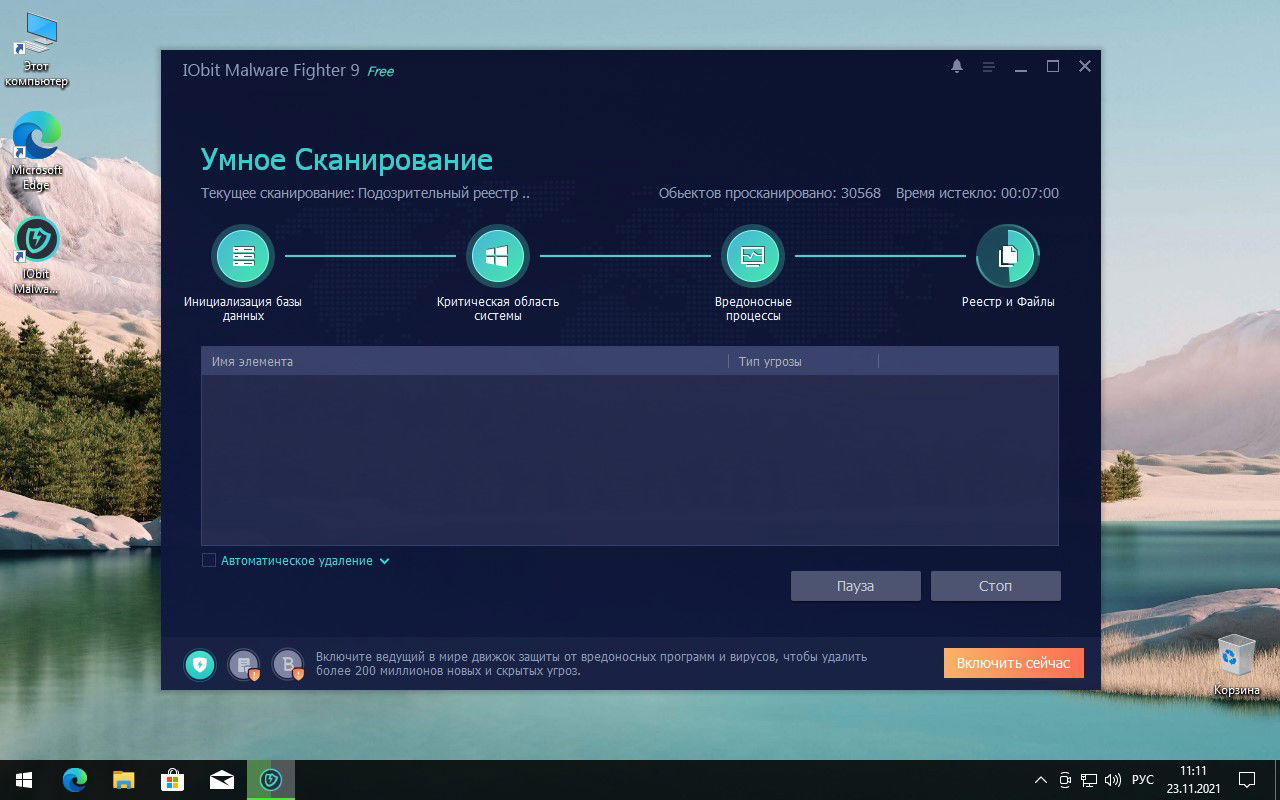
Task: Click the Инициализация базы данных label
Action: (x=243, y=309)
